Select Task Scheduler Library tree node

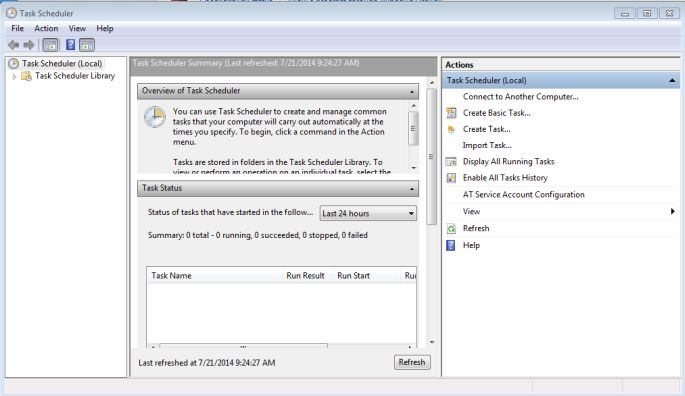click(75, 76)
